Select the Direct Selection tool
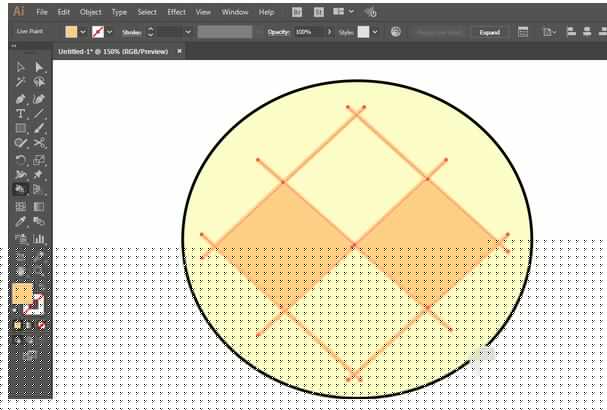 [x=39, y=67]
